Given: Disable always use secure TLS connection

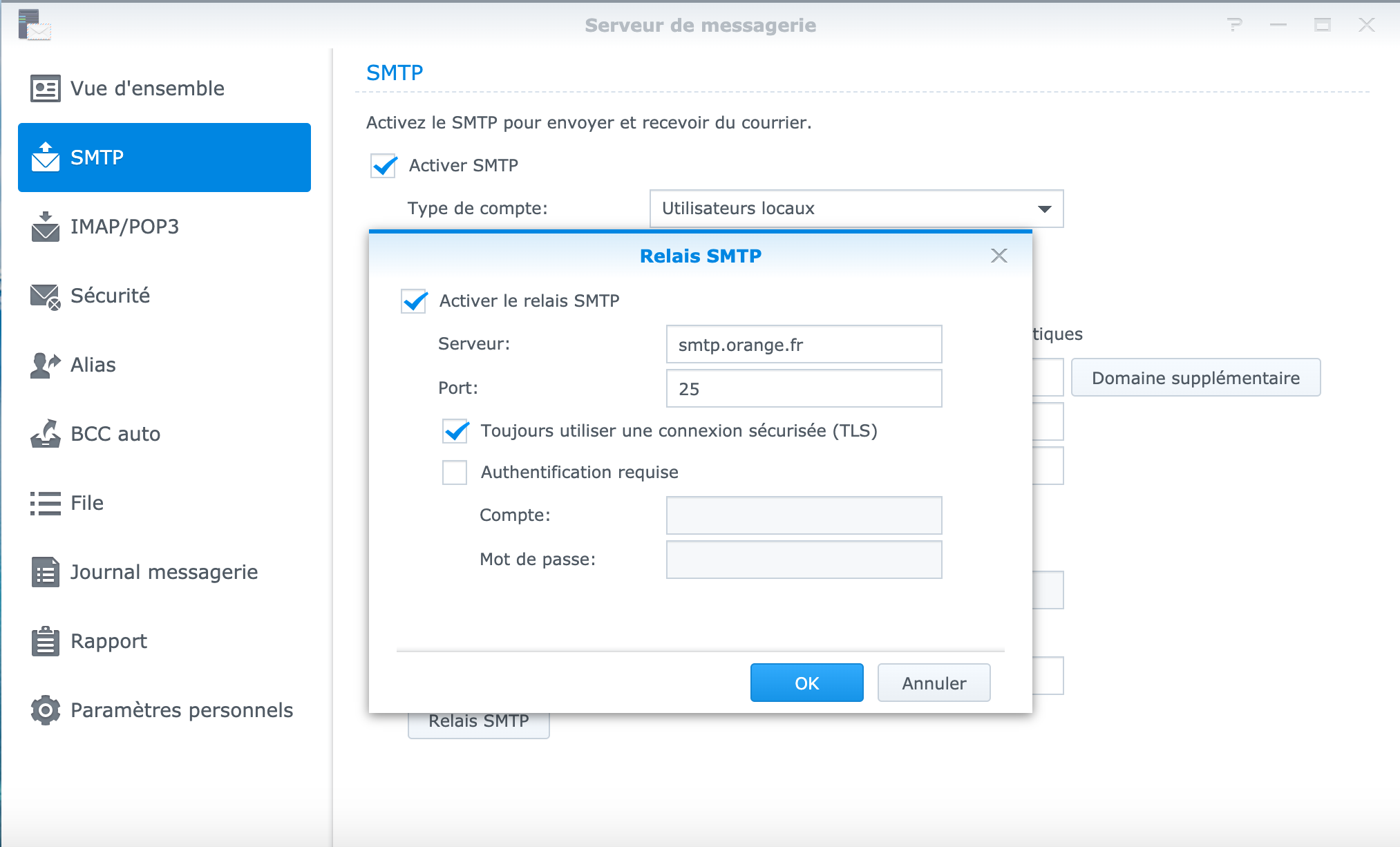Looking at the screenshot, I should [x=455, y=431].
